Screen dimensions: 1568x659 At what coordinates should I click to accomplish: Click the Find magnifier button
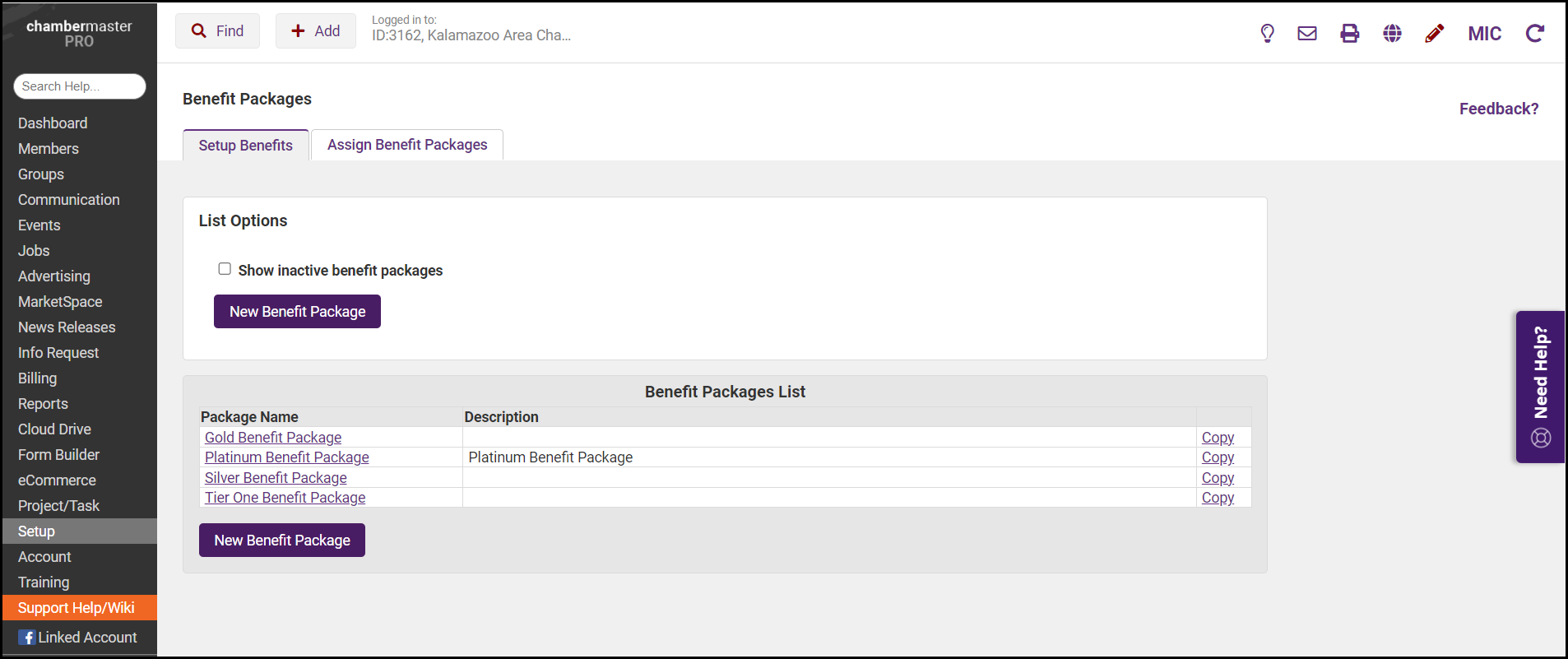(217, 31)
